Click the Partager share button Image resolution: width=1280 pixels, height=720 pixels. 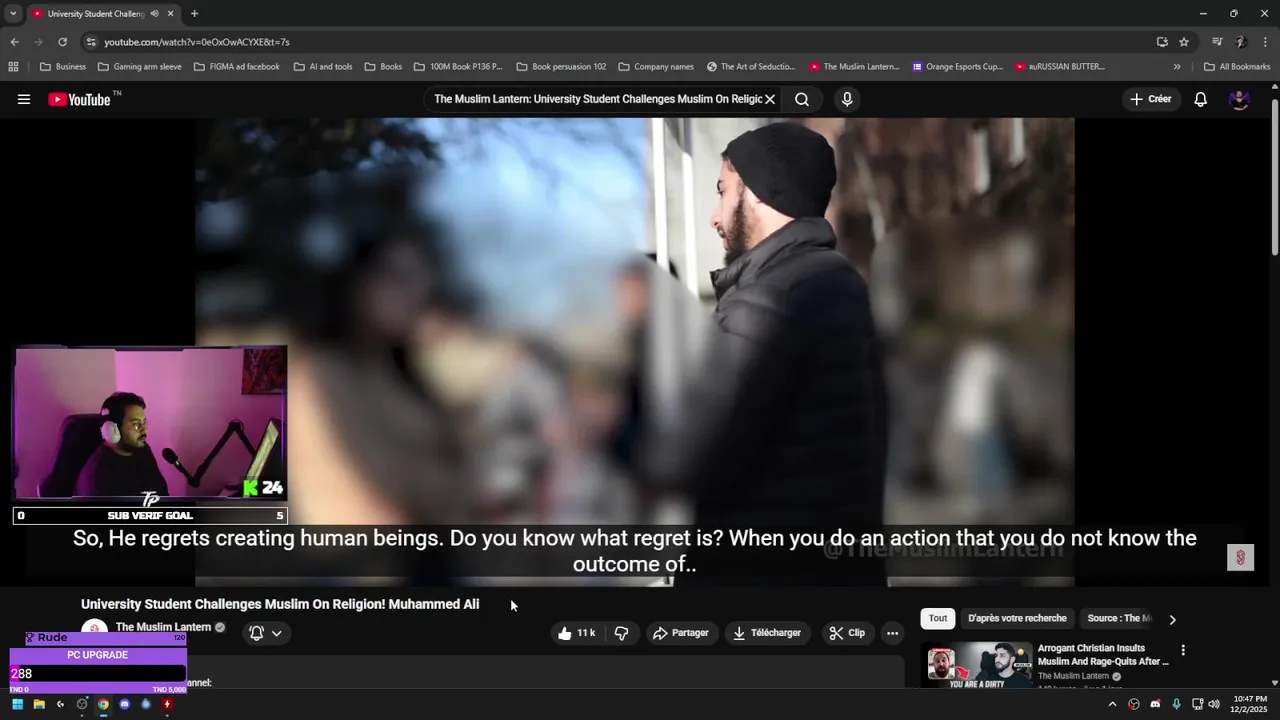(x=680, y=633)
